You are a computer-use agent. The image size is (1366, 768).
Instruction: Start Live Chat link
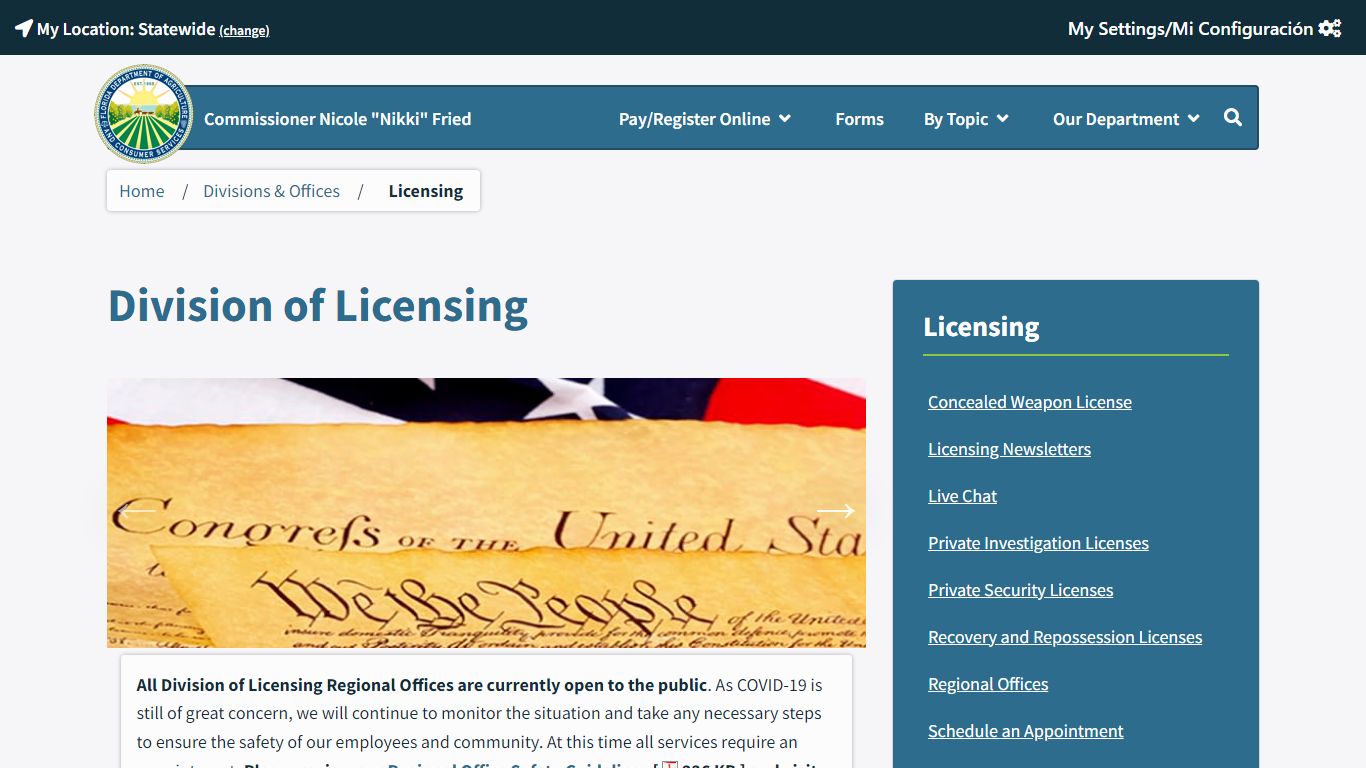[962, 496]
